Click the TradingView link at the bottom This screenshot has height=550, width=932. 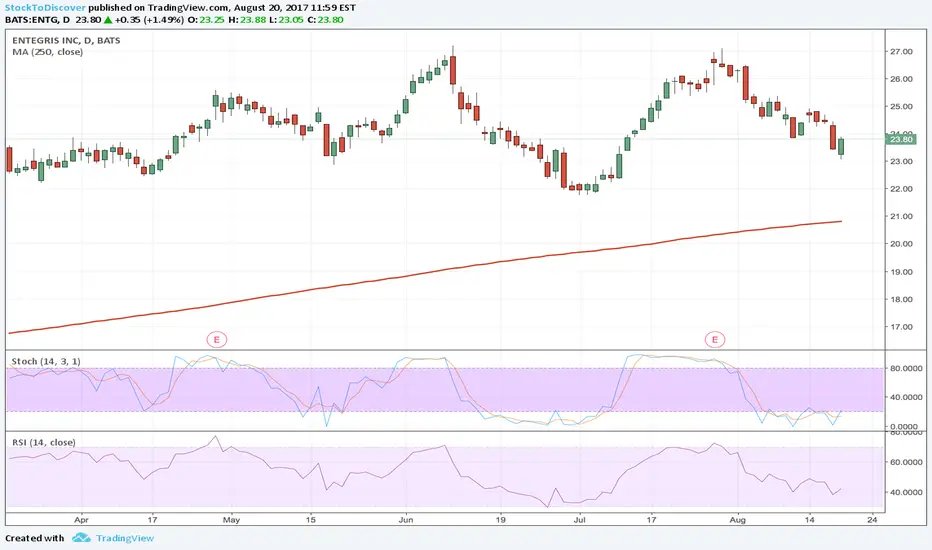[125, 538]
